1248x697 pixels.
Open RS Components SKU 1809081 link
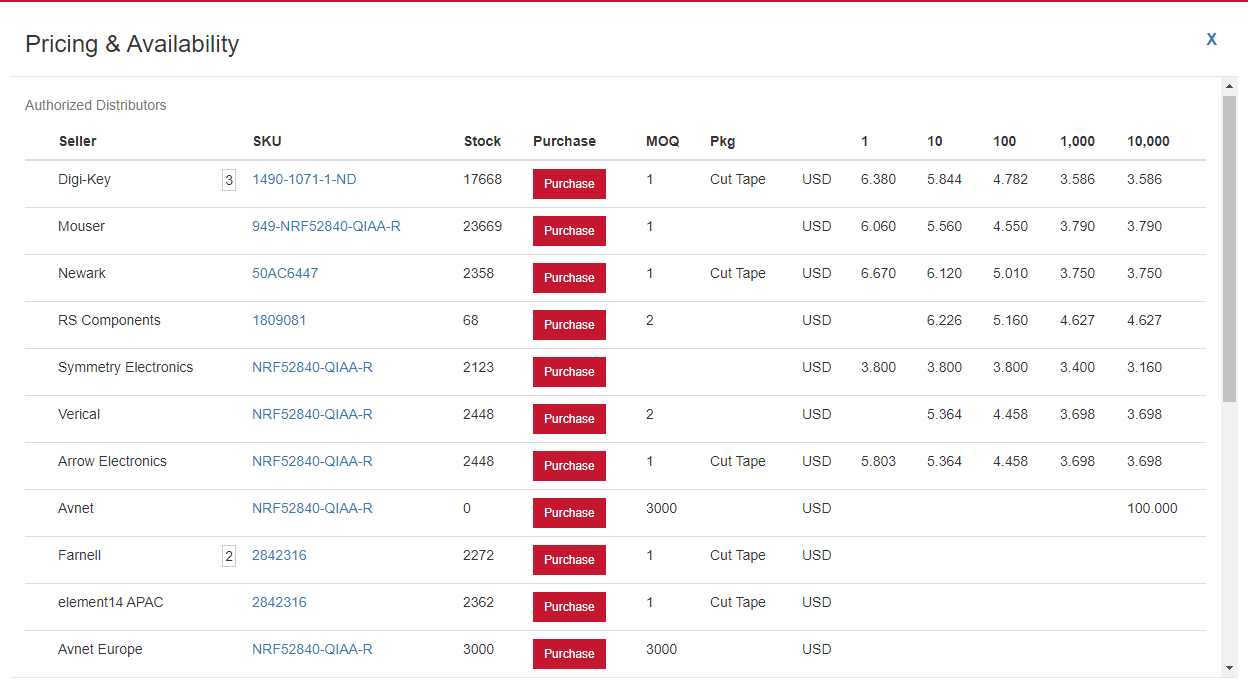pyautogui.click(x=279, y=321)
